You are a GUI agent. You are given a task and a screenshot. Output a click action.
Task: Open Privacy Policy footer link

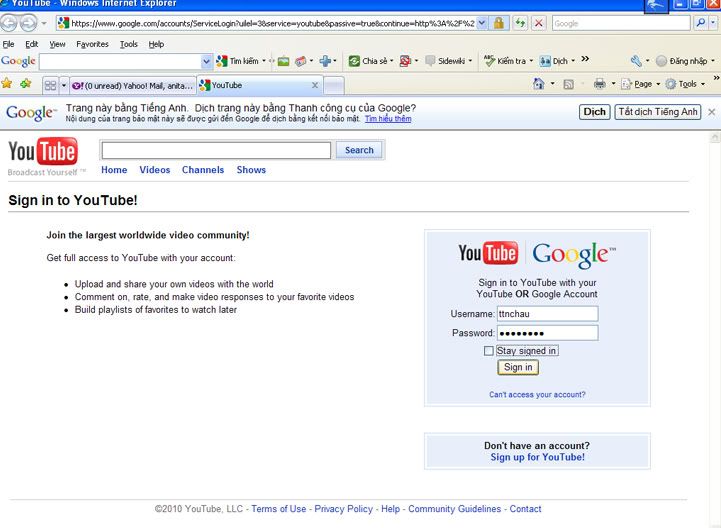343,509
